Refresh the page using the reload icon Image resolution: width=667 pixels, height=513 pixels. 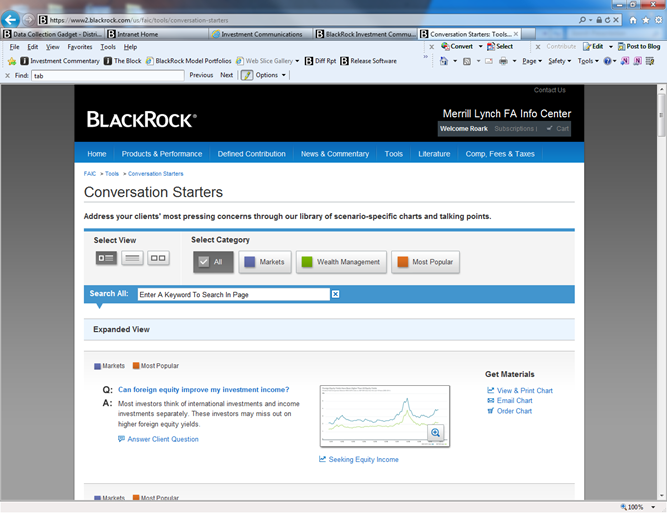point(607,20)
